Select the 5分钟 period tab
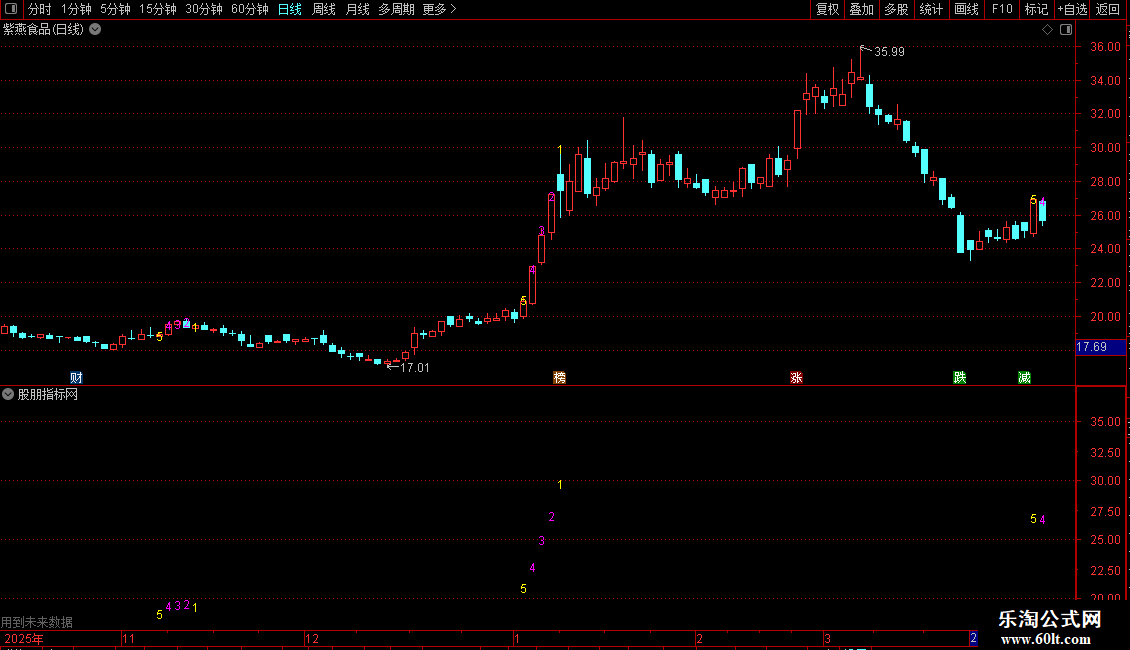Viewport: 1130px width, 650px height. tap(115, 9)
